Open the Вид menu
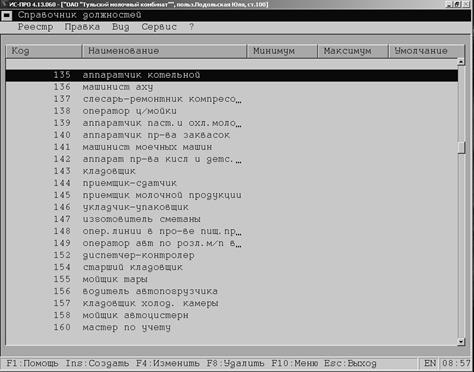This screenshot has width=474, height=372. click(120, 27)
